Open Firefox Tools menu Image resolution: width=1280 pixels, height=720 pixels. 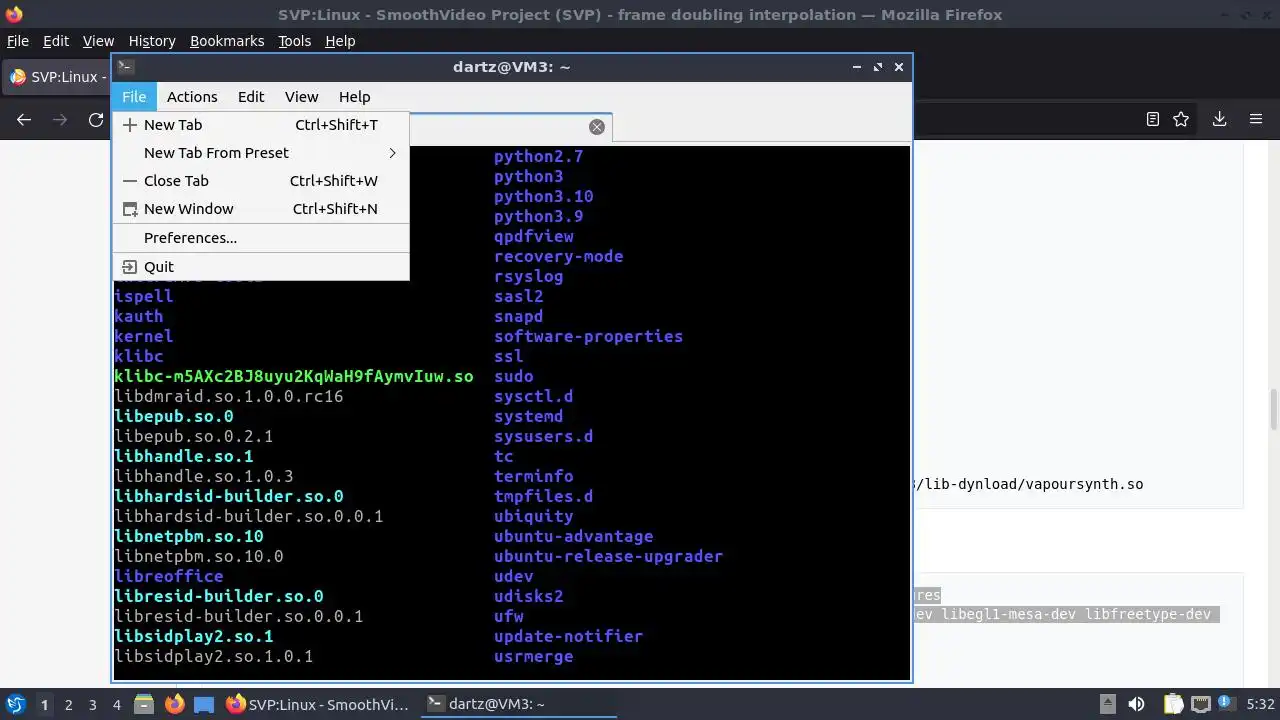(x=295, y=41)
